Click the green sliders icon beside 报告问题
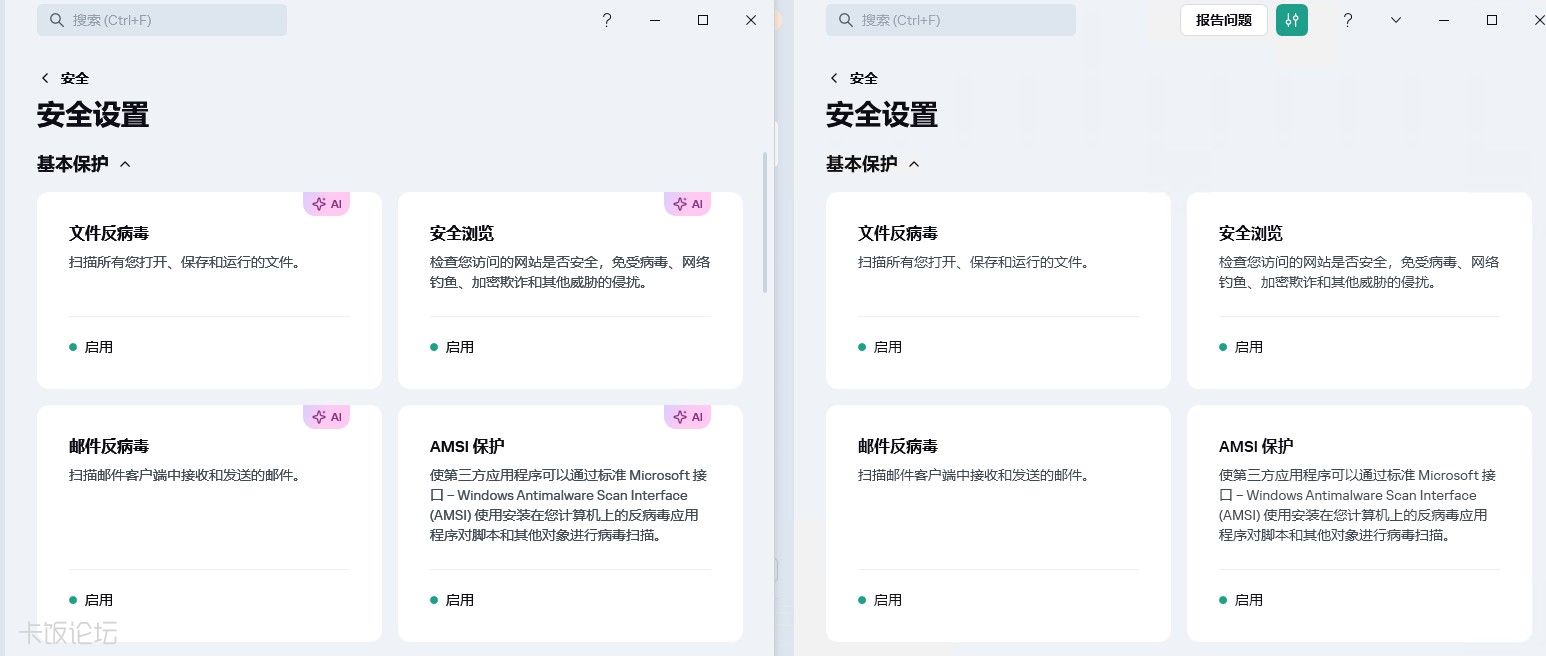1546x656 pixels. tap(1292, 20)
